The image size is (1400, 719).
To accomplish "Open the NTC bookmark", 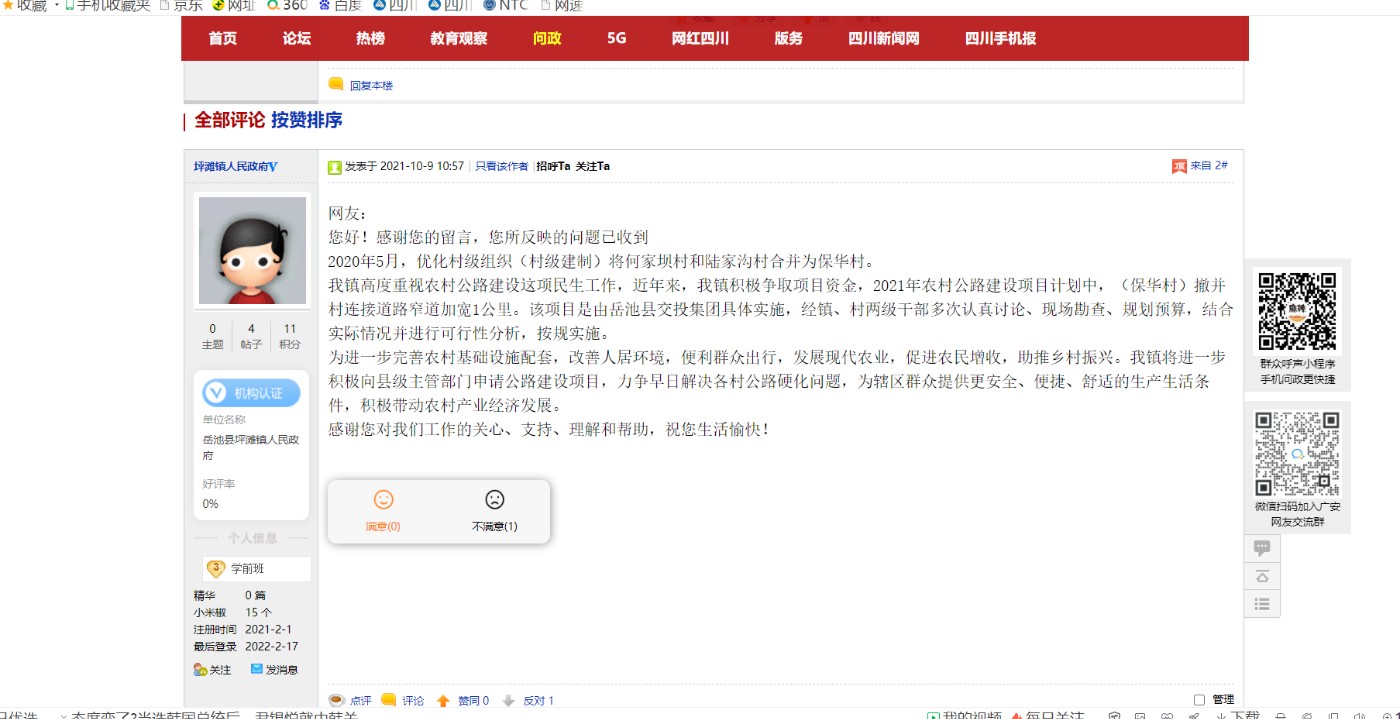I will (x=505, y=5).
